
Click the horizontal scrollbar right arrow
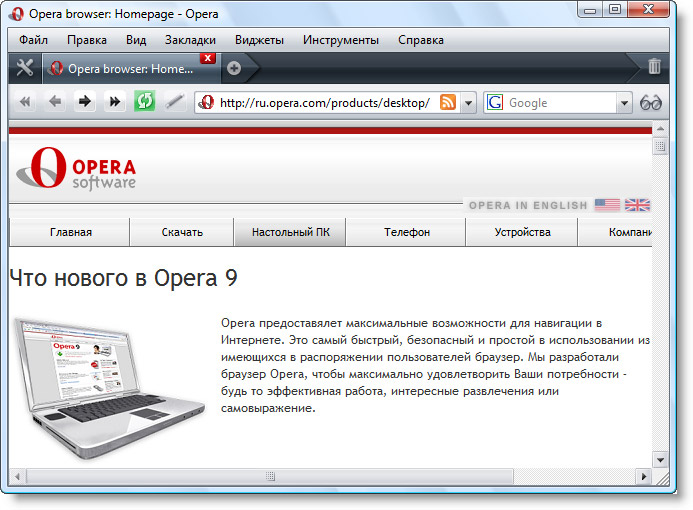click(x=644, y=476)
